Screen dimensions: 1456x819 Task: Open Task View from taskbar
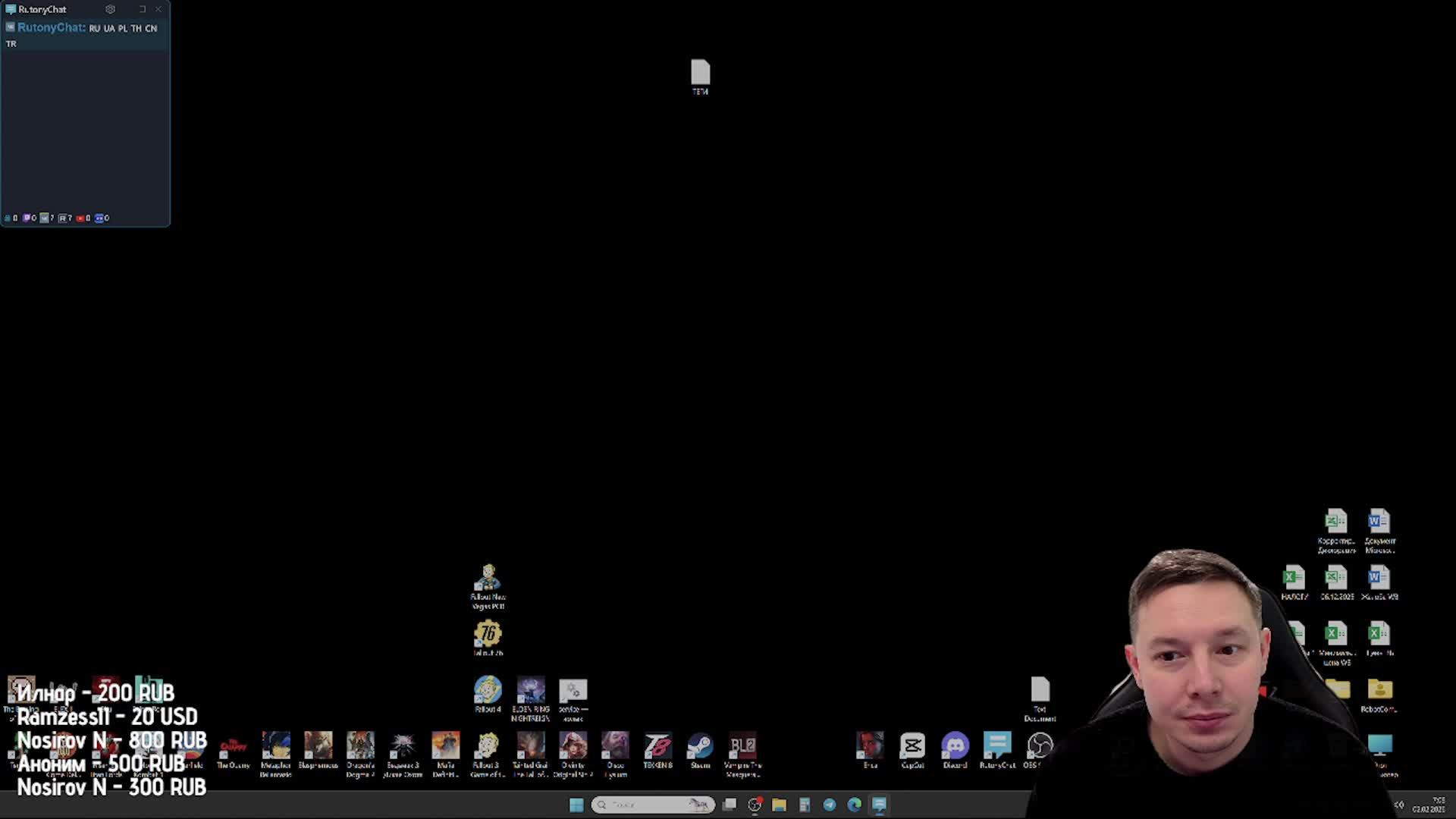click(x=730, y=805)
